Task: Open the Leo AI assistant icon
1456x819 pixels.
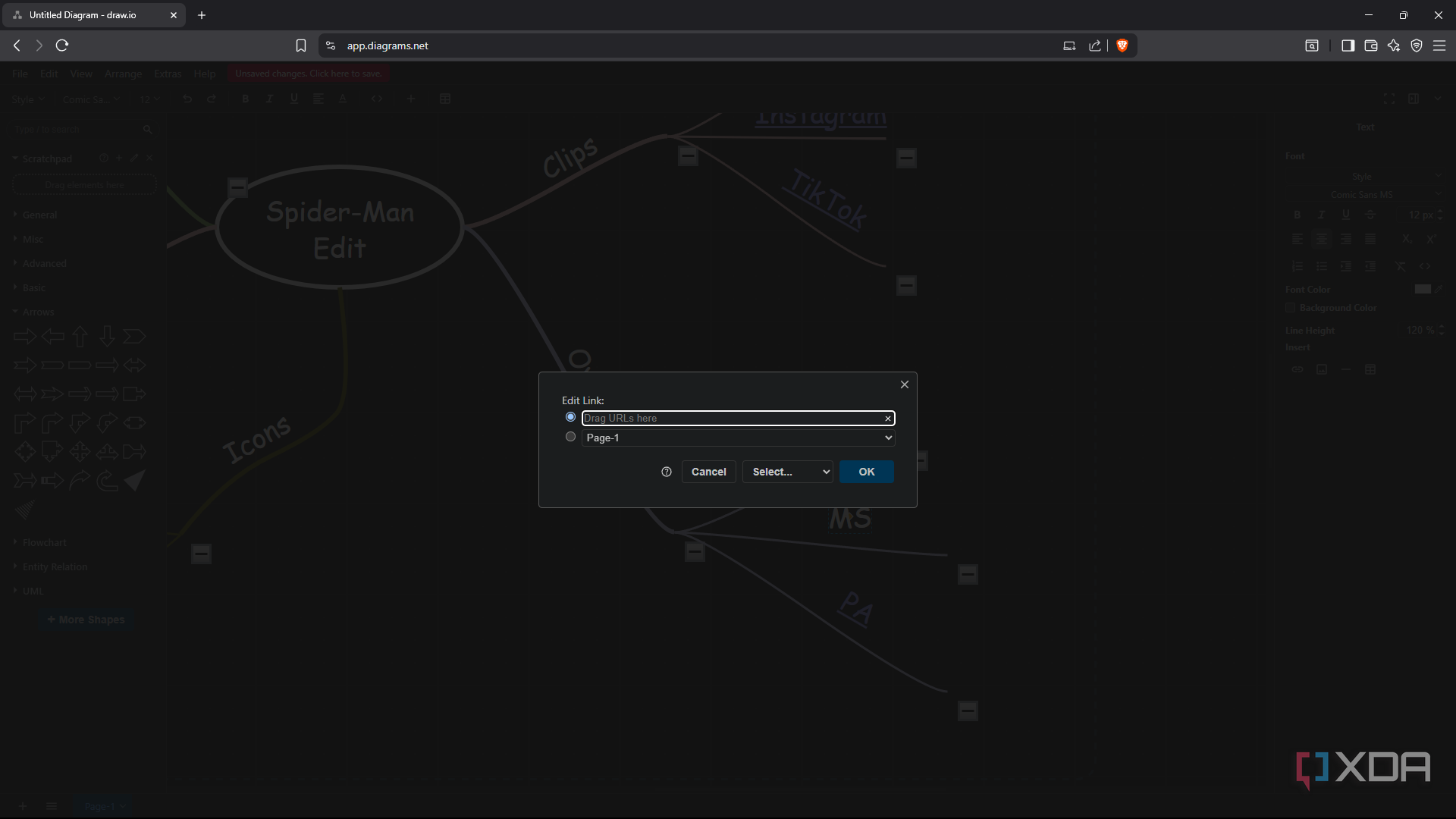Action: [1393, 45]
